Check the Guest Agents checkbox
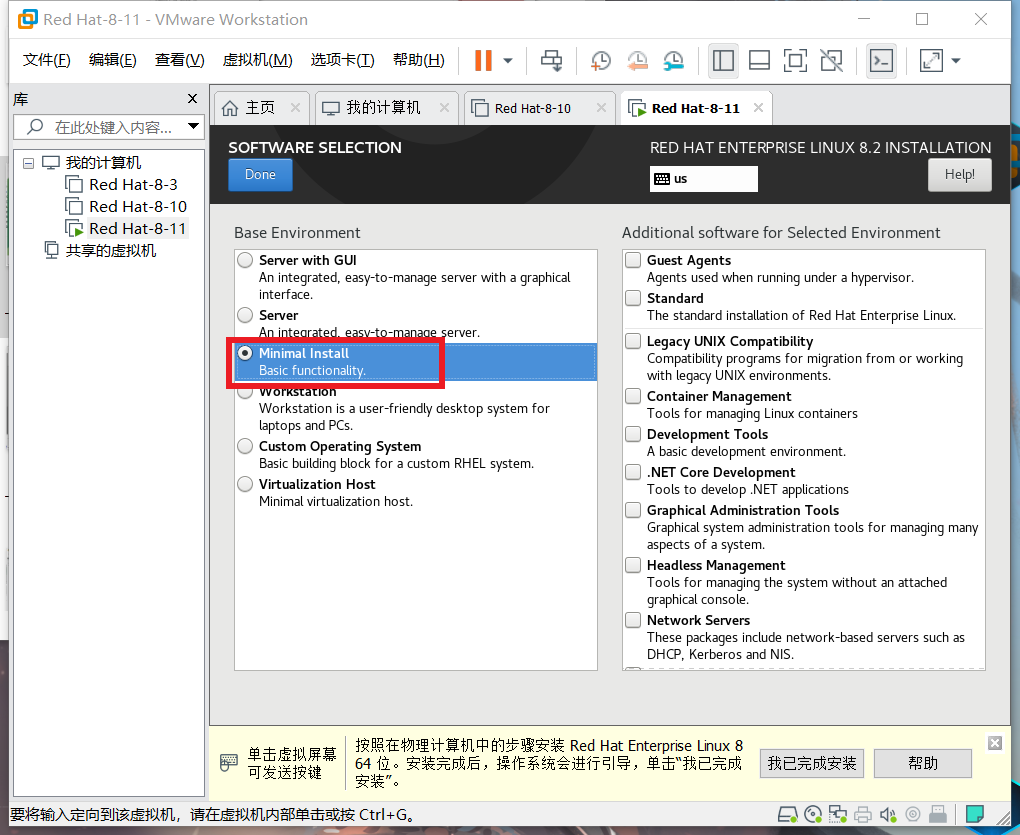Screen dimensions: 1020x835 pyautogui.click(x=633, y=260)
